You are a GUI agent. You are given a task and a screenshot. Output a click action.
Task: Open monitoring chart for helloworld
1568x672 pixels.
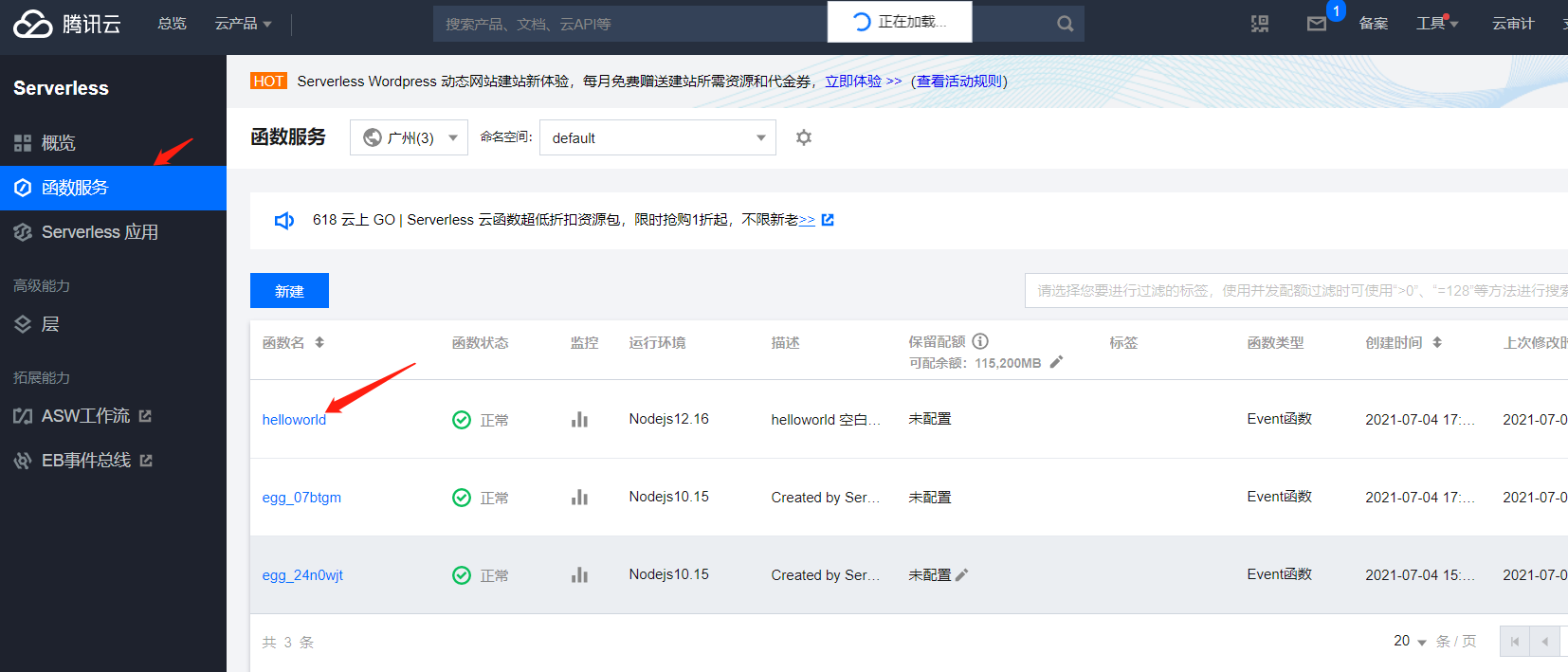point(579,420)
